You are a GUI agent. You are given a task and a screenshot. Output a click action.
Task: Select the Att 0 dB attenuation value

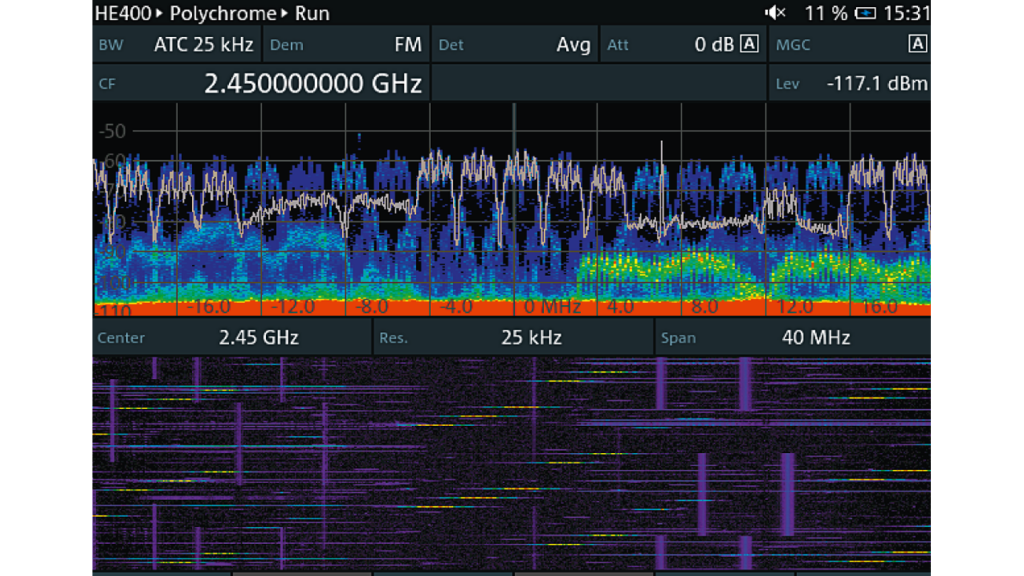click(714, 45)
